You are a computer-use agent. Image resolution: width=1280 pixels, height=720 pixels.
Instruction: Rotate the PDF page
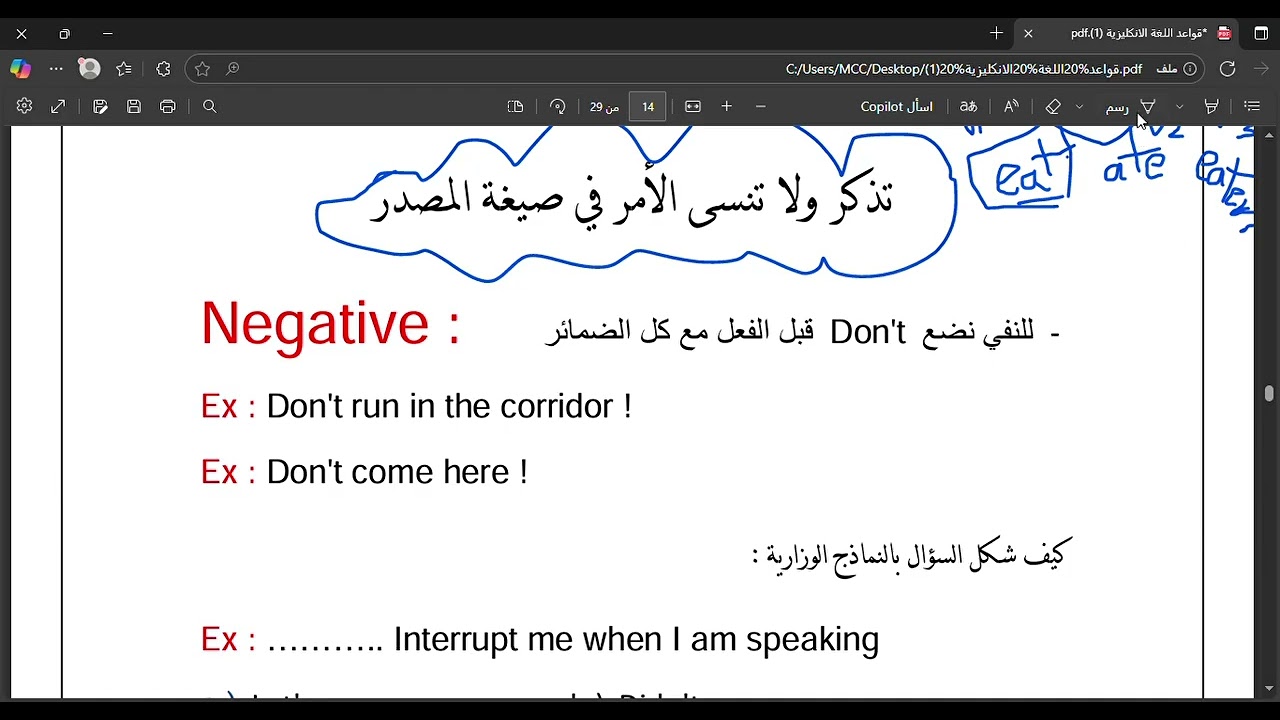coord(558,106)
